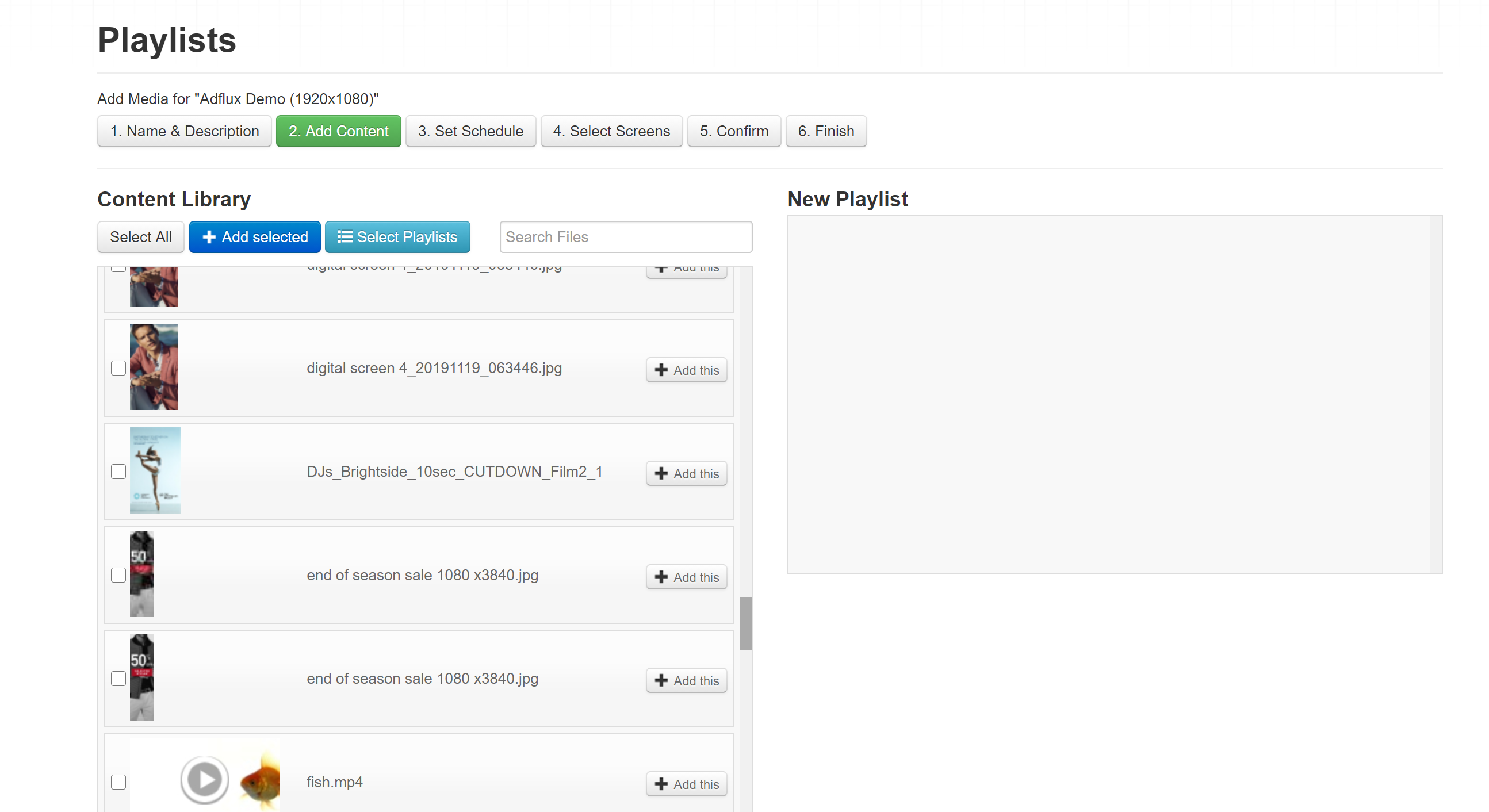1489x812 pixels.
Task: Click plus icon for fish.mp4 Add this
Action: 661,784
